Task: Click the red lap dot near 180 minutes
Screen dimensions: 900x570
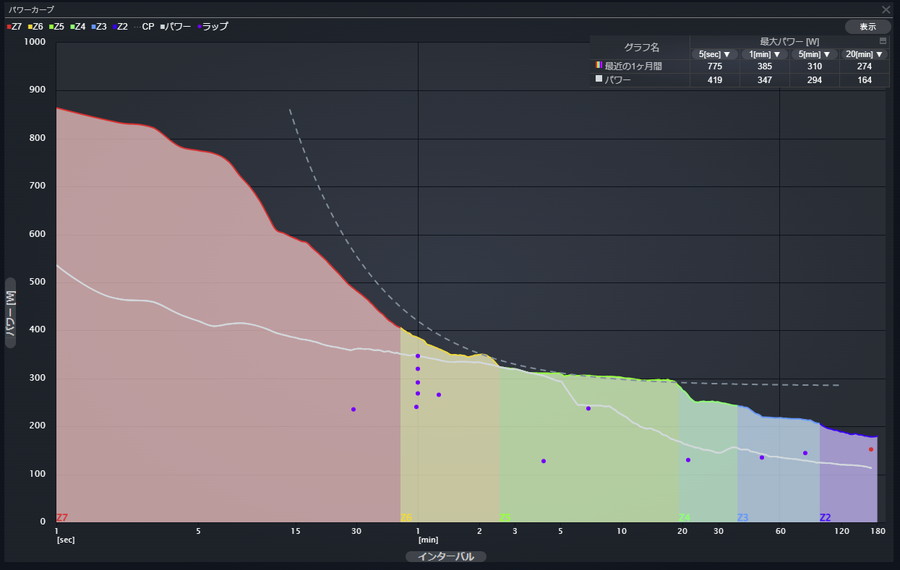Action: tap(871, 449)
